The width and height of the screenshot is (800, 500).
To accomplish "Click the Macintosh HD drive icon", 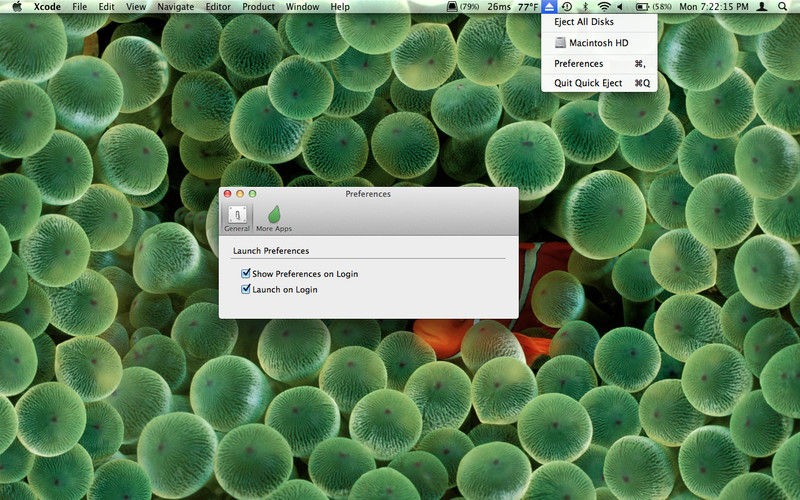I will (x=560, y=43).
